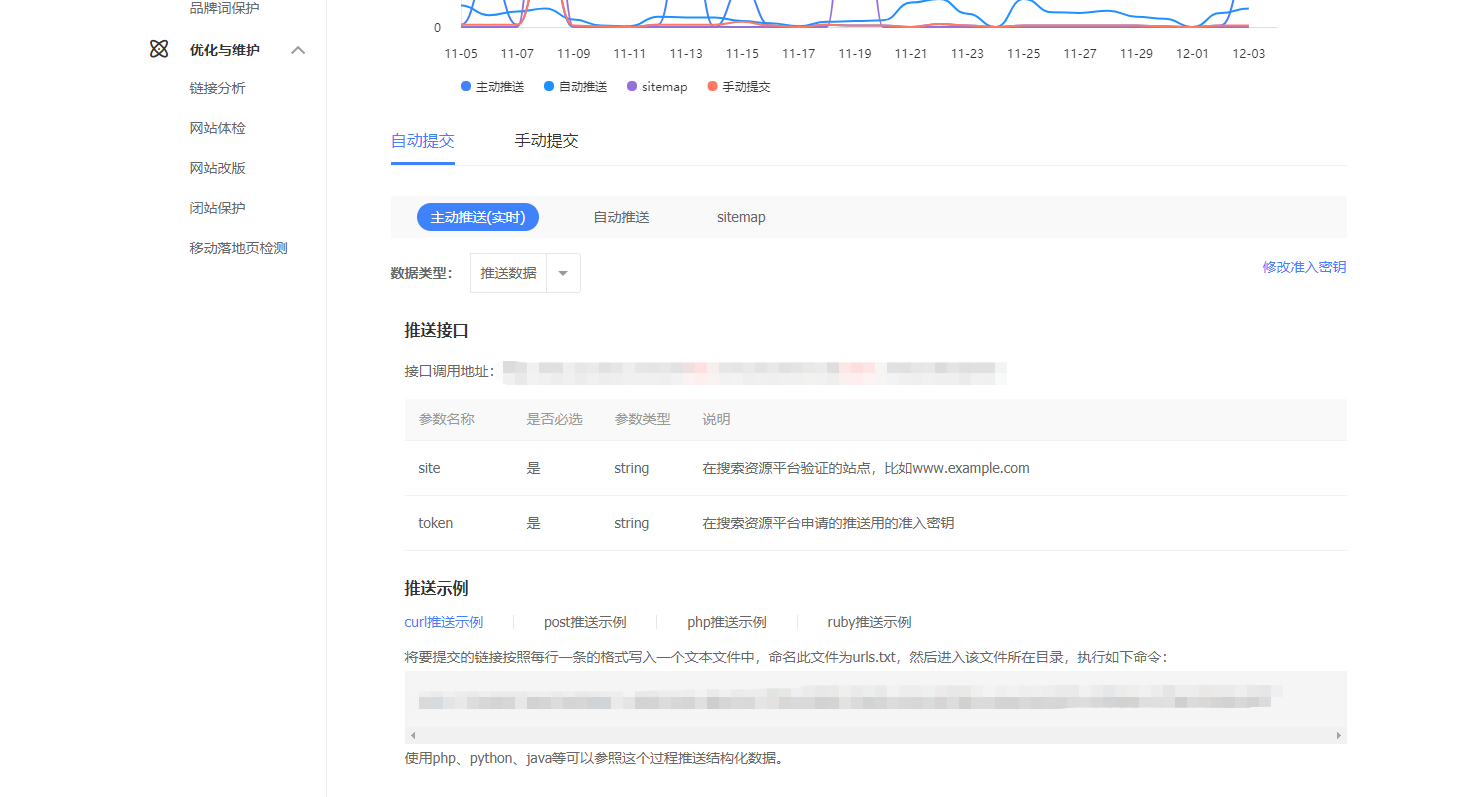Click the 修改准入密钥 link
The image size is (1467, 797).
(1304, 267)
